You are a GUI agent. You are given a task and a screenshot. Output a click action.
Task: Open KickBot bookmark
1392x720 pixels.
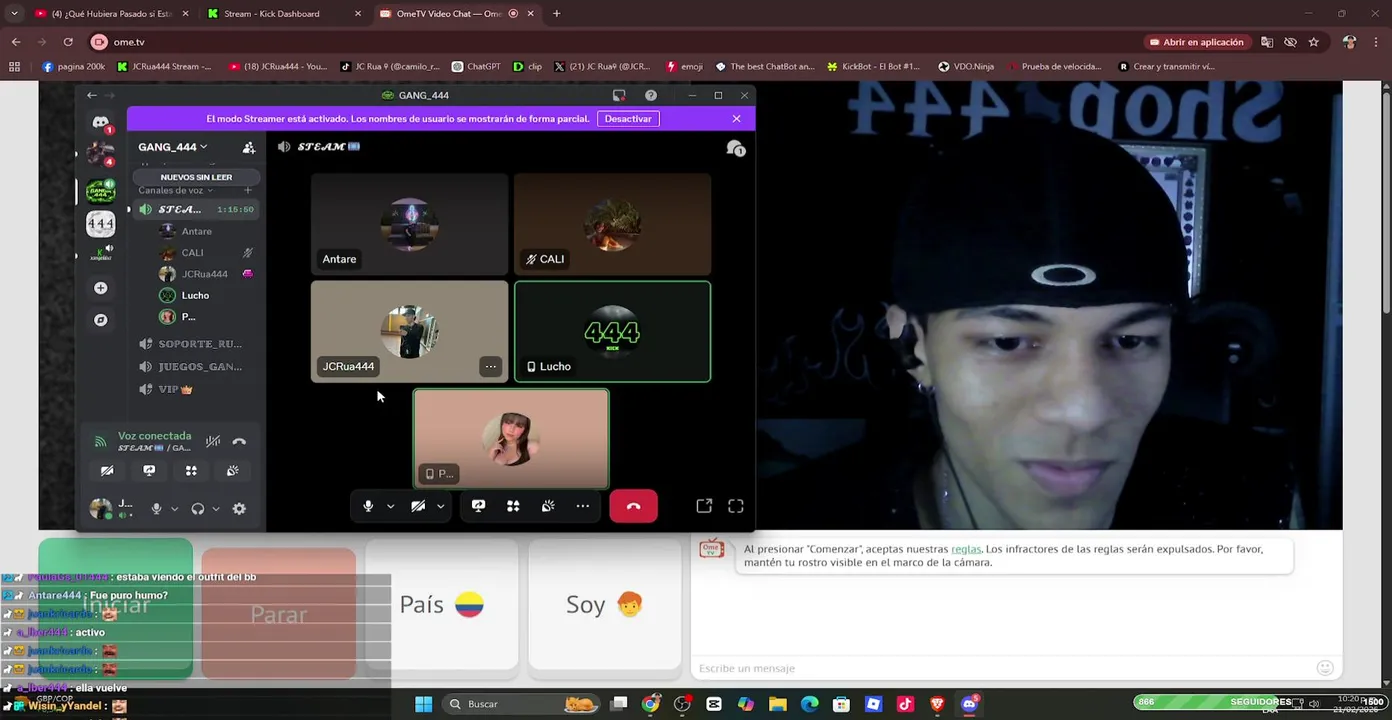[873, 67]
